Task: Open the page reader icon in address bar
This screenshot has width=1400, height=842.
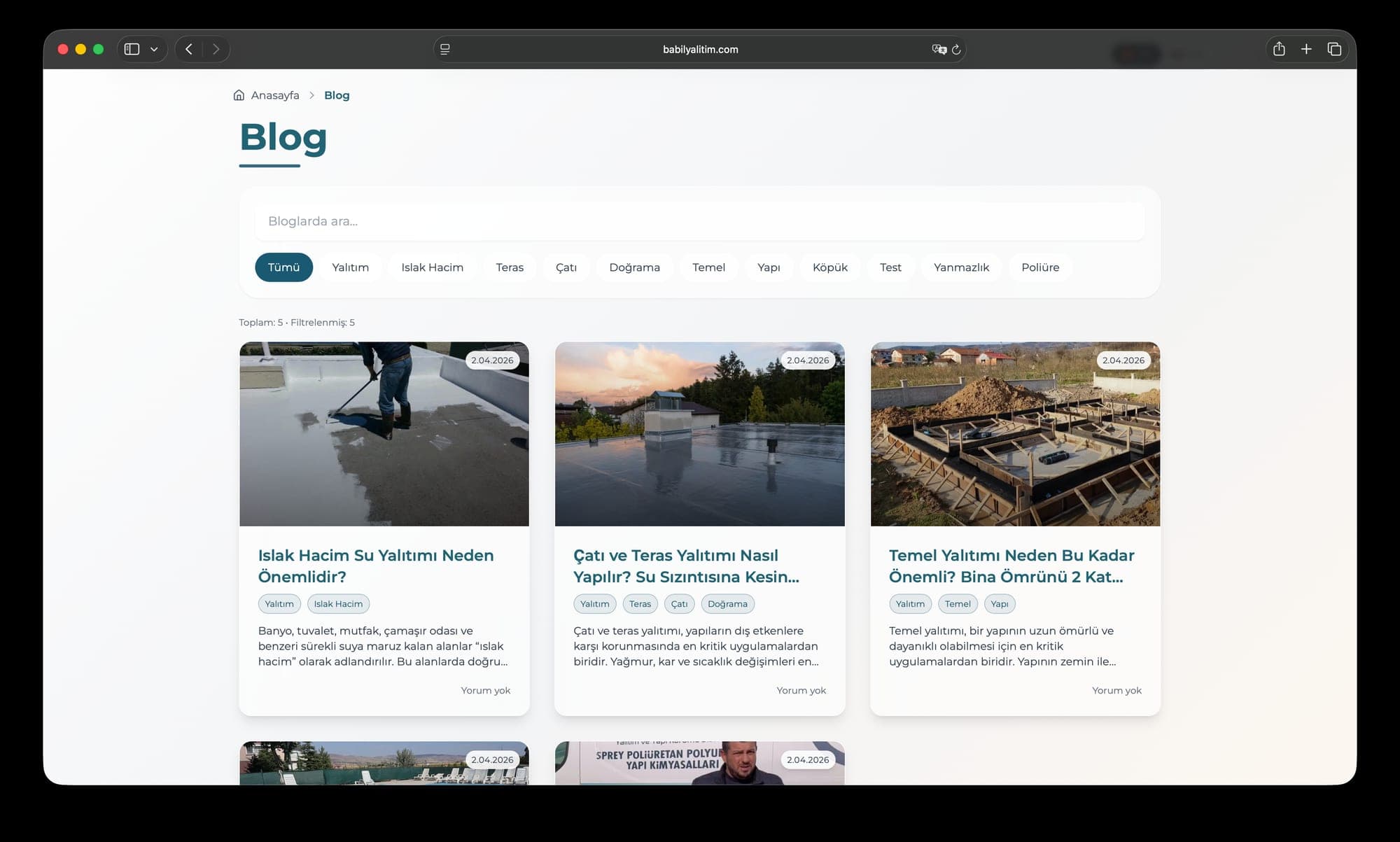Action: 445,49
